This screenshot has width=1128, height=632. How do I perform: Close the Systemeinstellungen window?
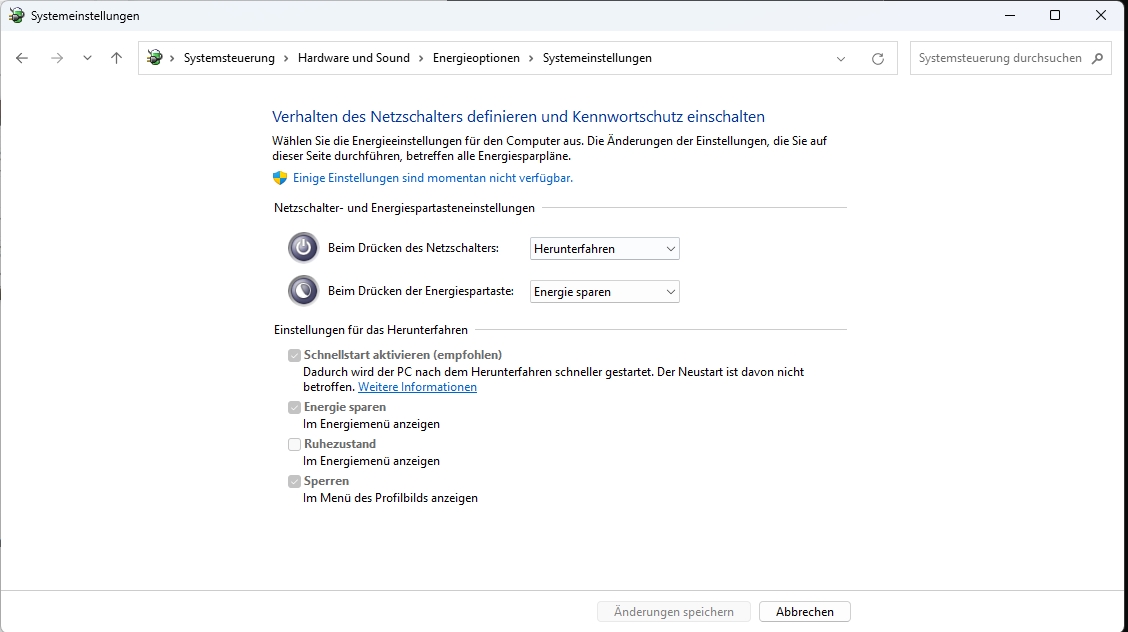coord(1101,15)
